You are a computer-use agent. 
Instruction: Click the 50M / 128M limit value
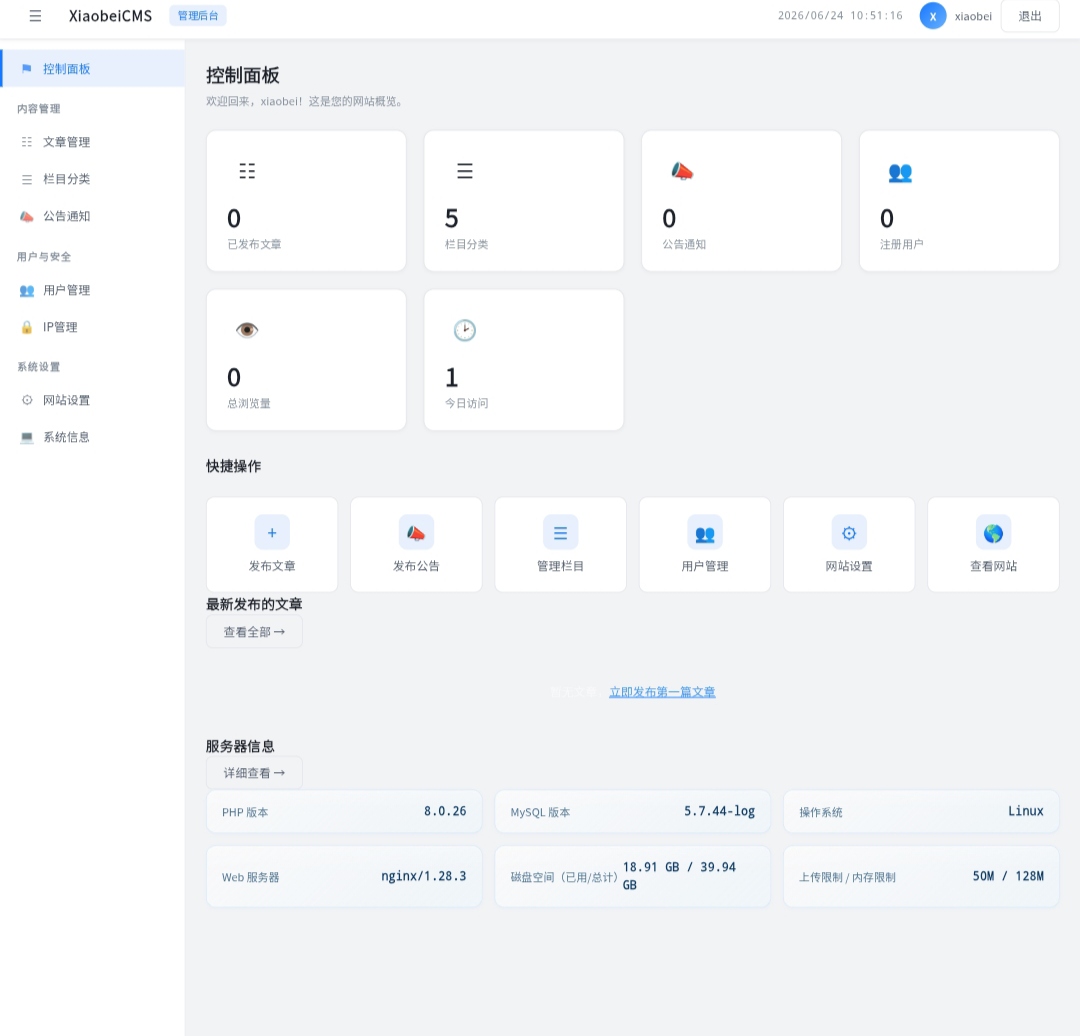coord(1008,876)
